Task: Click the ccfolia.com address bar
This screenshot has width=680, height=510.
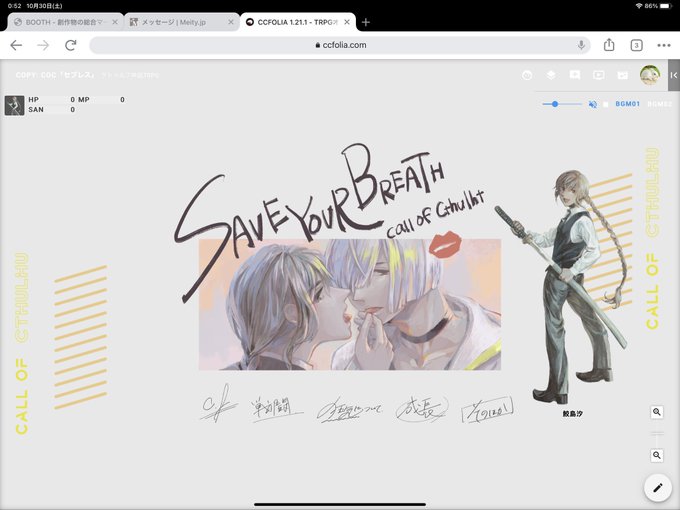Action: tap(340, 45)
